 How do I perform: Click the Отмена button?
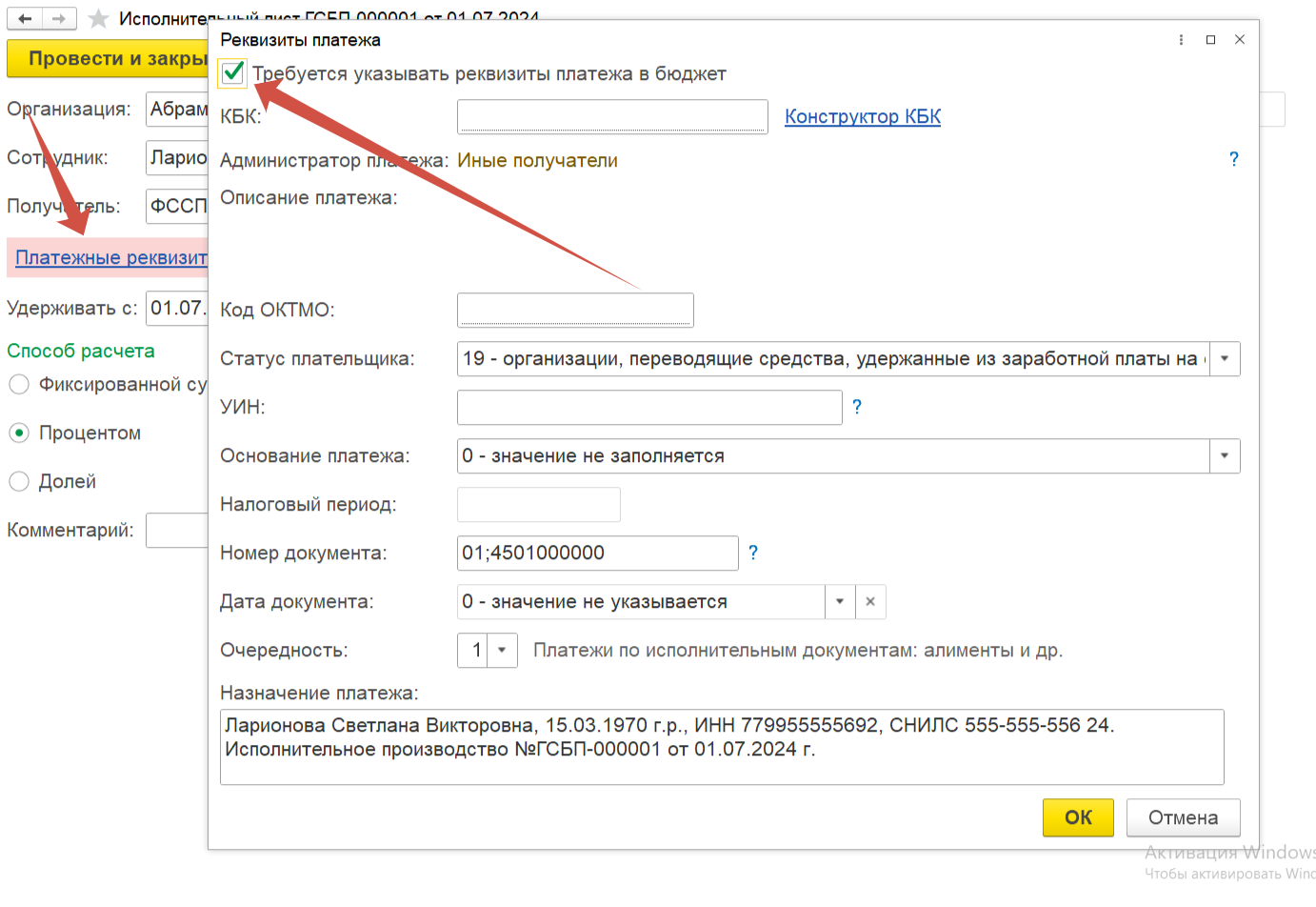(x=1183, y=817)
